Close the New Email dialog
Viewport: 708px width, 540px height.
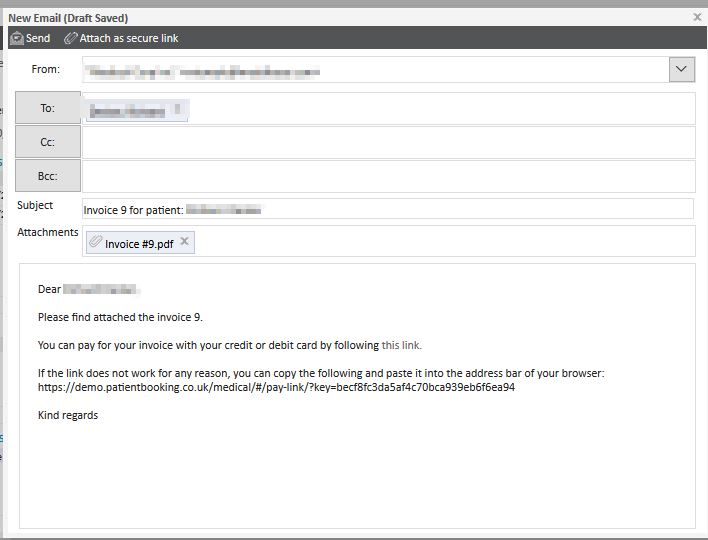tap(697, 17)
